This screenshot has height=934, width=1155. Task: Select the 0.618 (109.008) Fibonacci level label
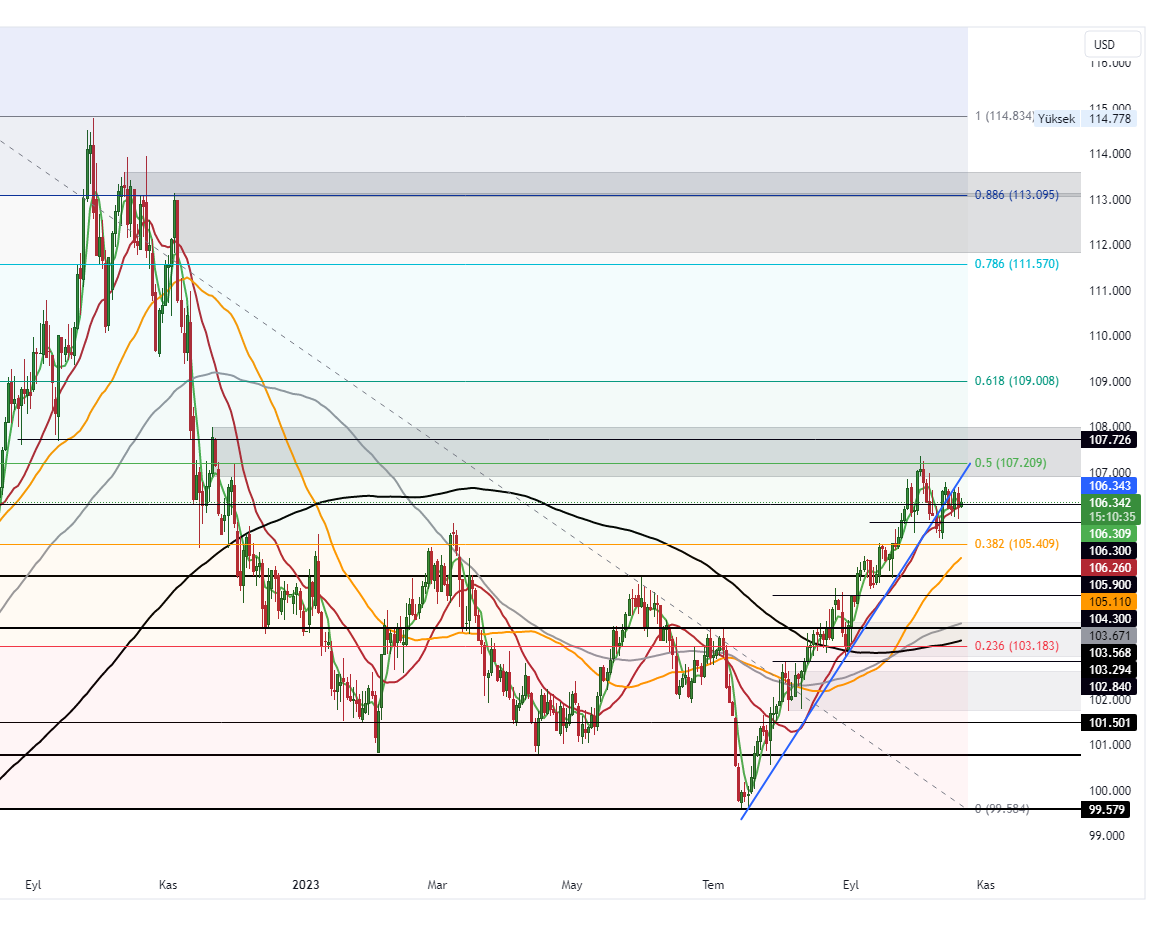(1016, 381)
